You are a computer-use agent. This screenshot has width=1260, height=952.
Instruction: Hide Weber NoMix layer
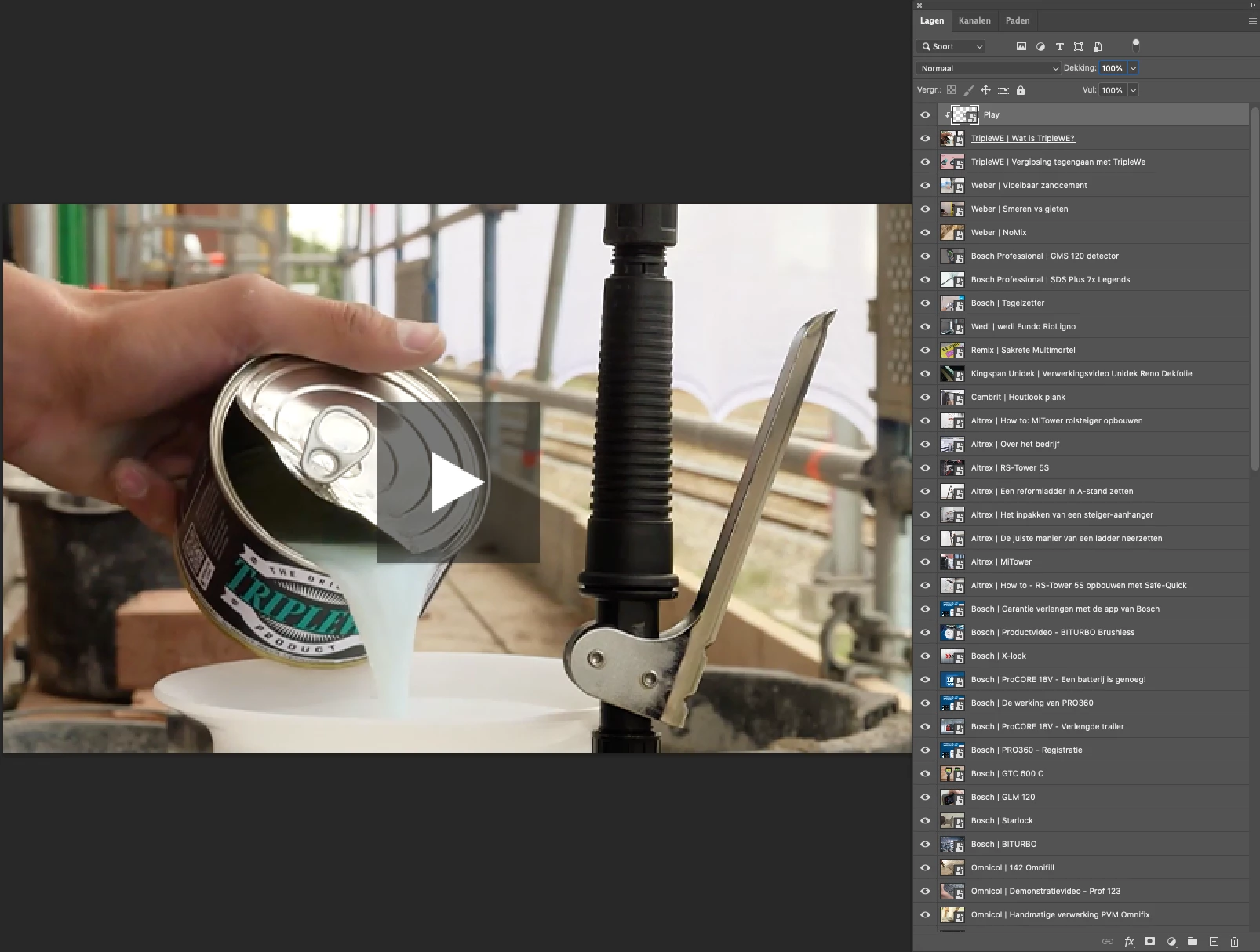925,232
